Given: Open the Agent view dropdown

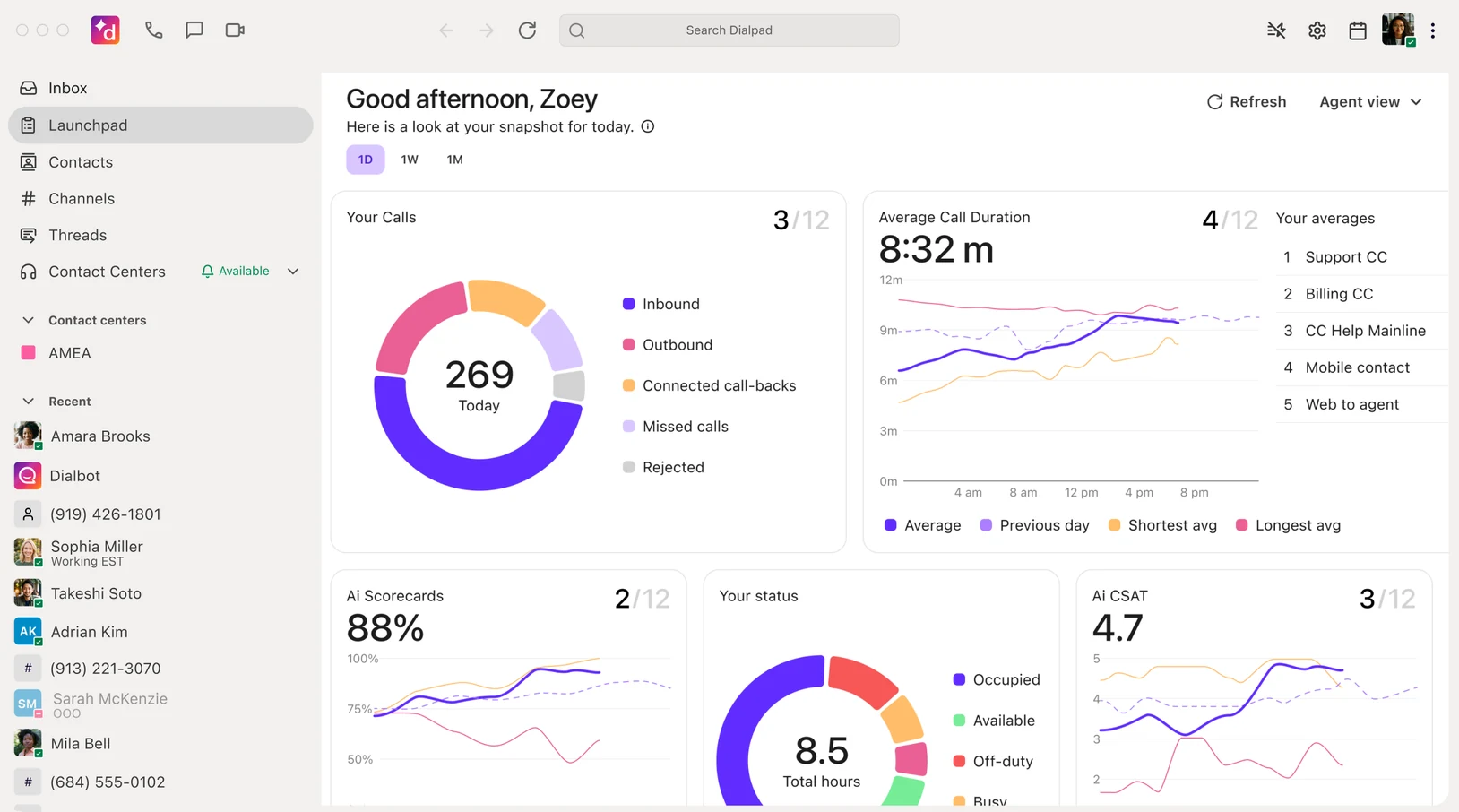Looking at the screenshot, I should coord(1370,102).
